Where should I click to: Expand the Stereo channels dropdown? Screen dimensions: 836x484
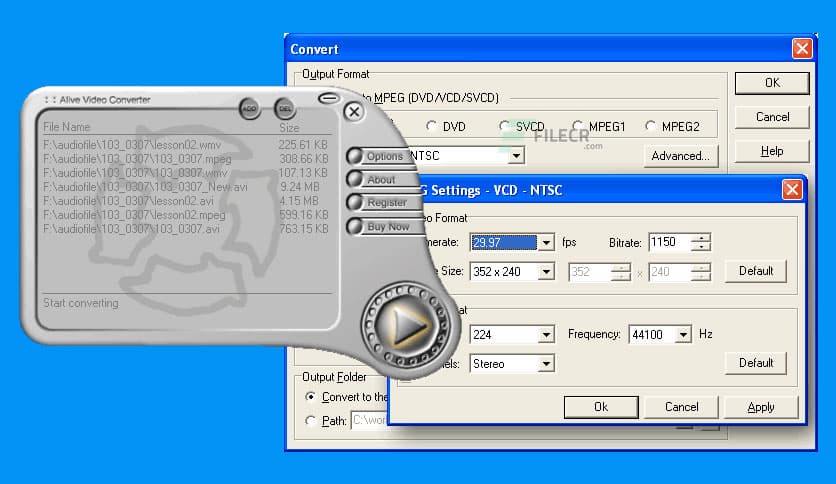point(546,364)
